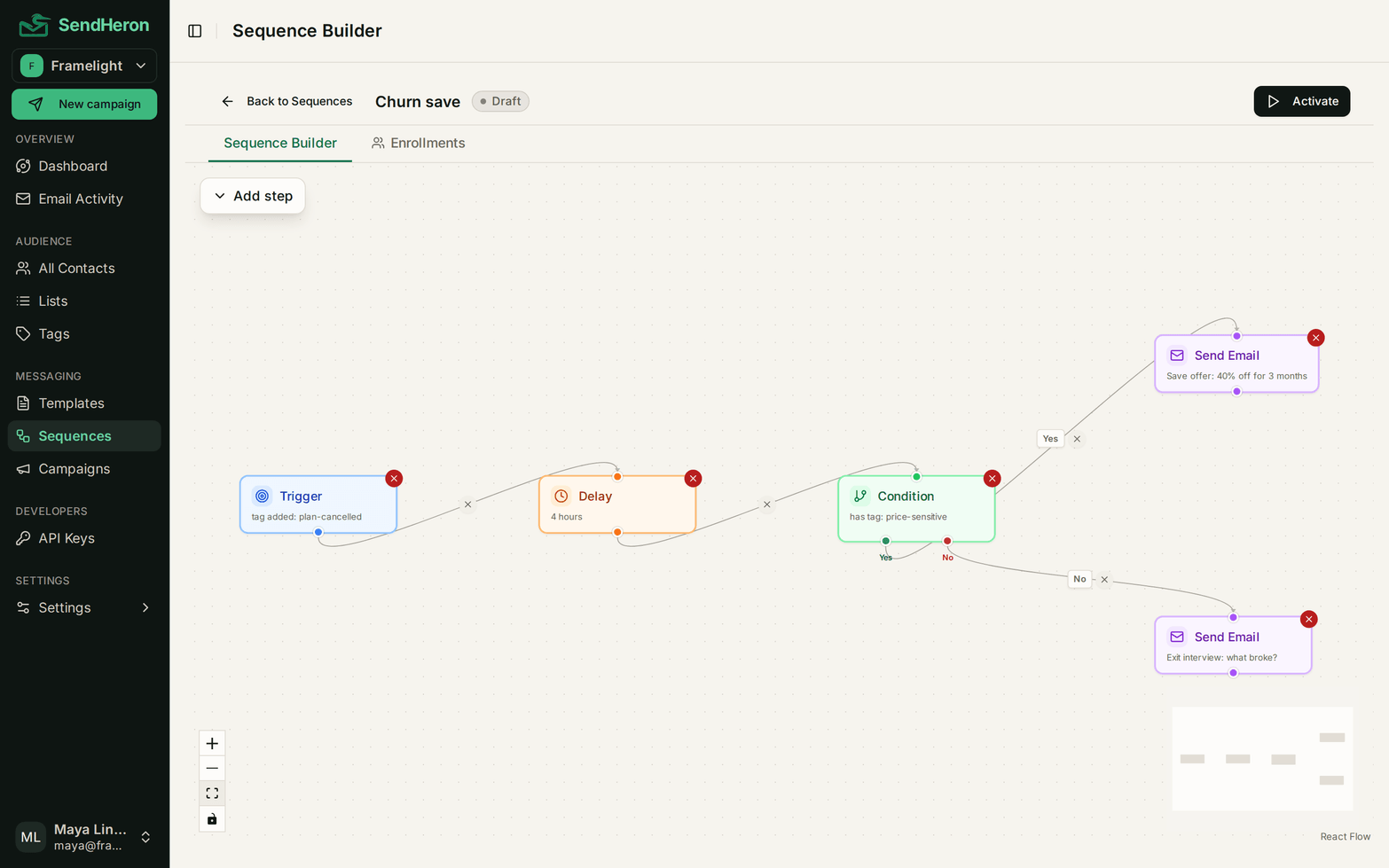Click the envelope icon on Save offer node
The height and width of the screenshot is (868, 1389).
tap(1176, 356)
